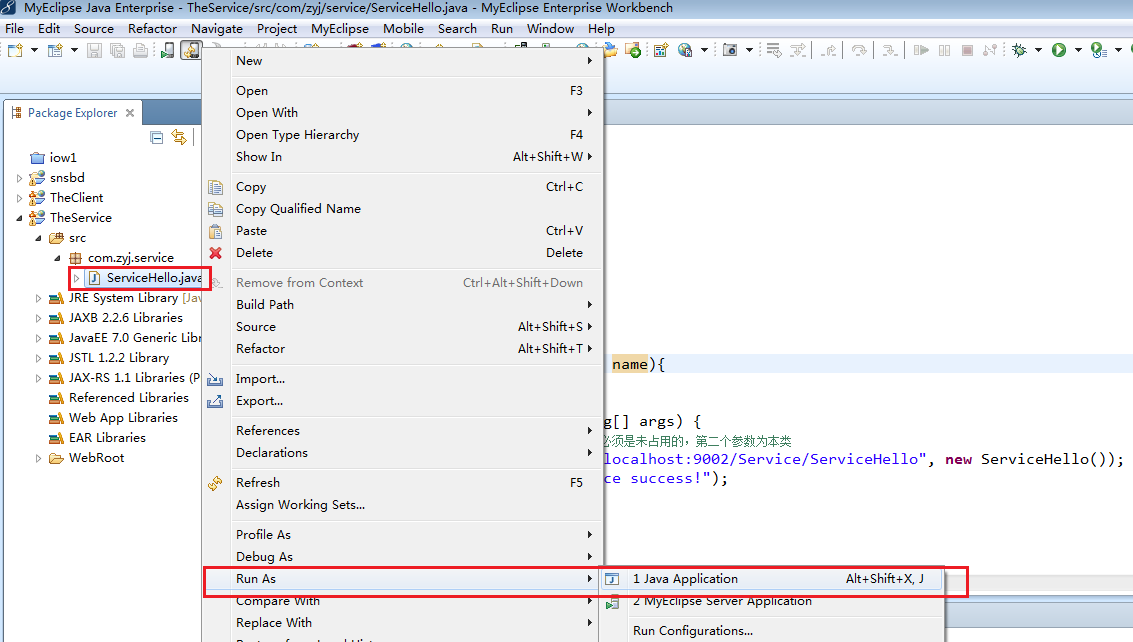Select Referenced Libraries in tree
1133x642 pixels.
129,398
